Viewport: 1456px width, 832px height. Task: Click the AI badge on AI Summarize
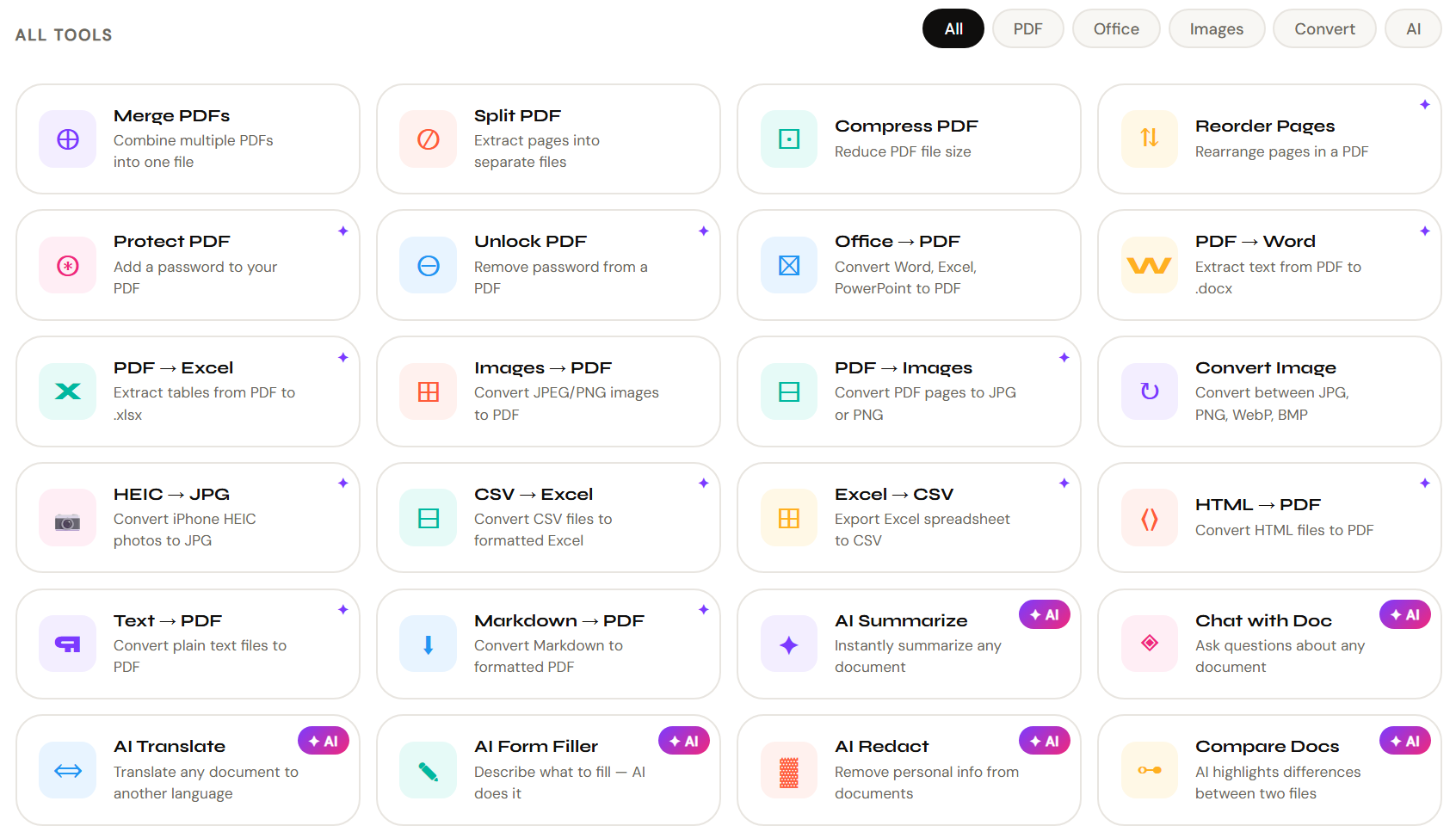coord(1045,614)
